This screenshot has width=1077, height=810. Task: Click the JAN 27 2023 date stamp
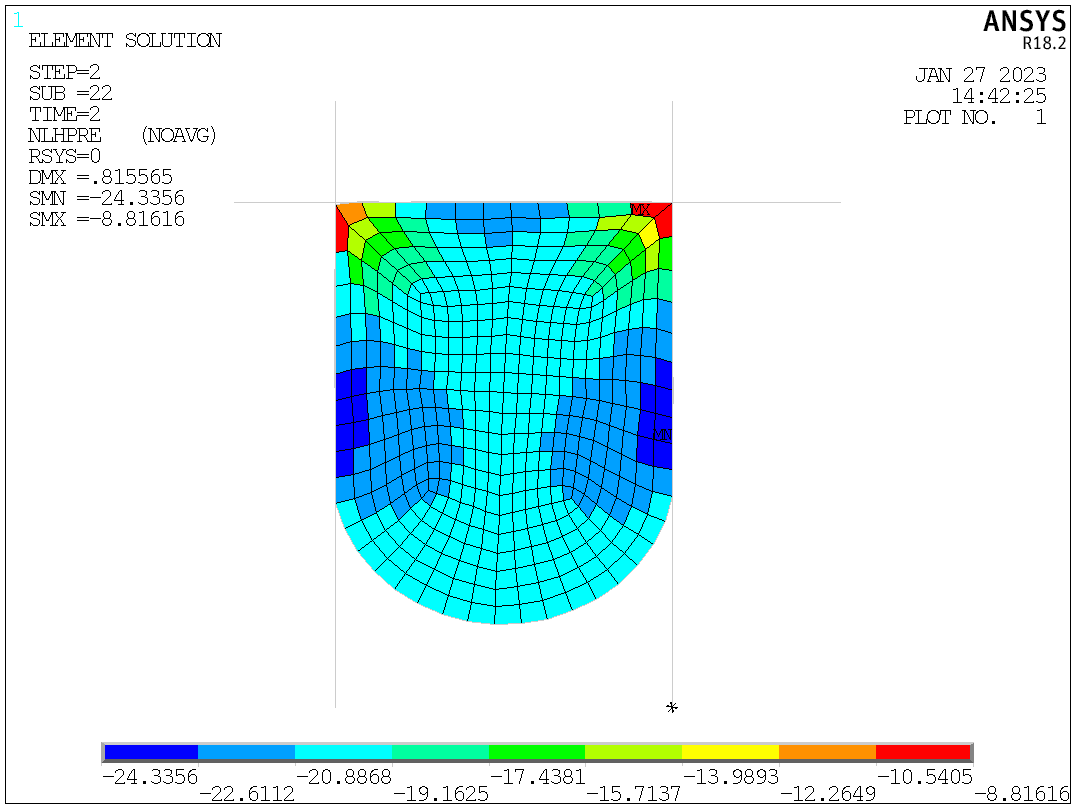(x=981, y=76)
